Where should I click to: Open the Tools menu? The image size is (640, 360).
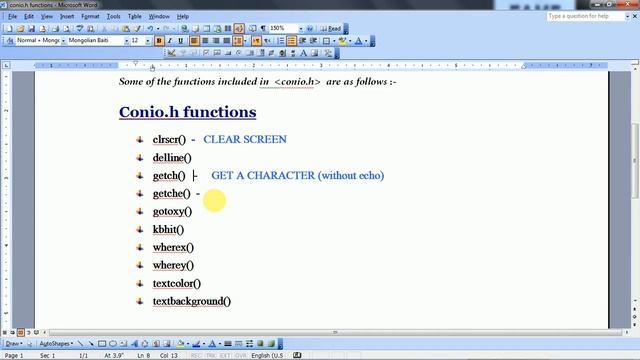pyautogui.click(x=113, y=16)
